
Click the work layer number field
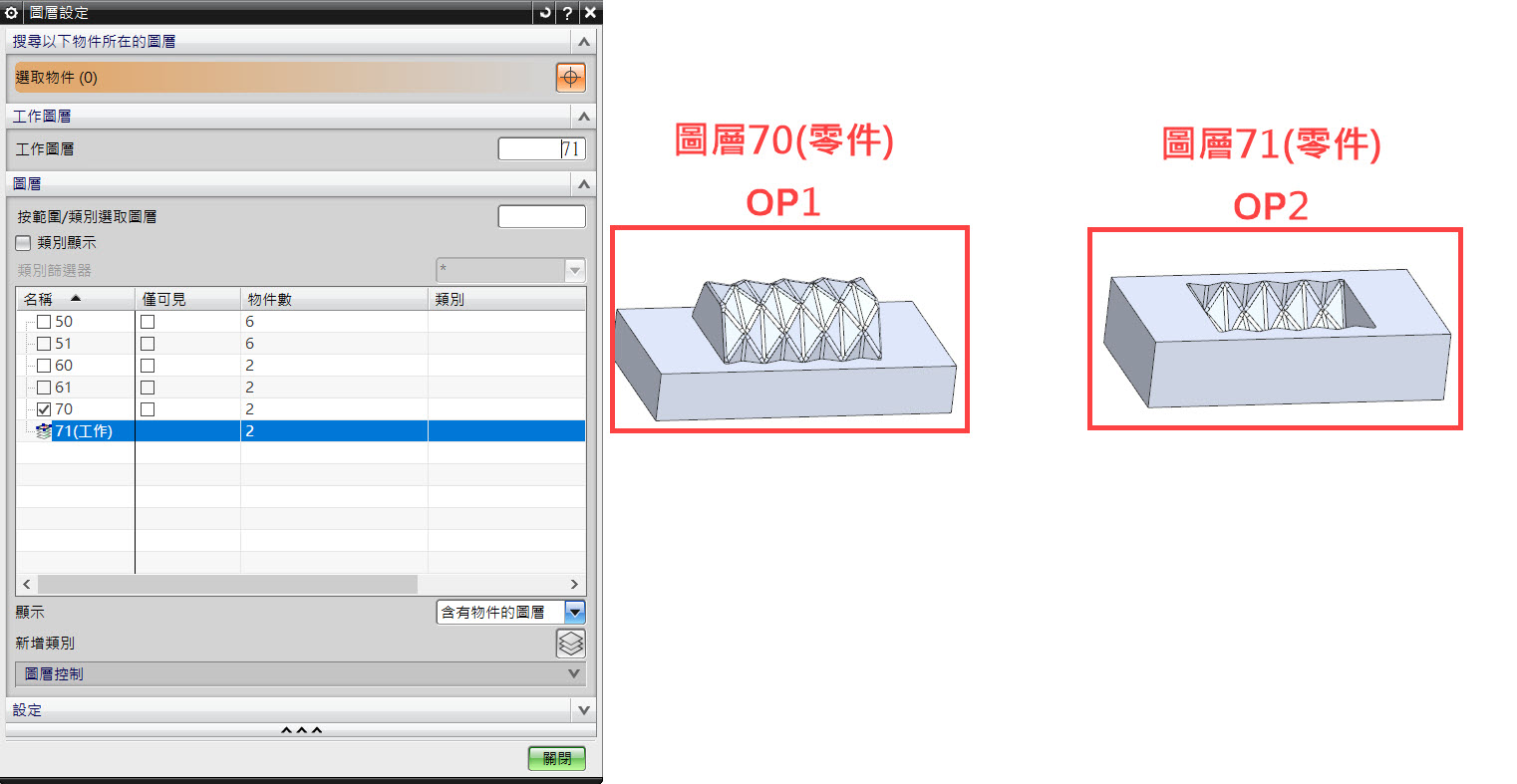click(541, 149)
